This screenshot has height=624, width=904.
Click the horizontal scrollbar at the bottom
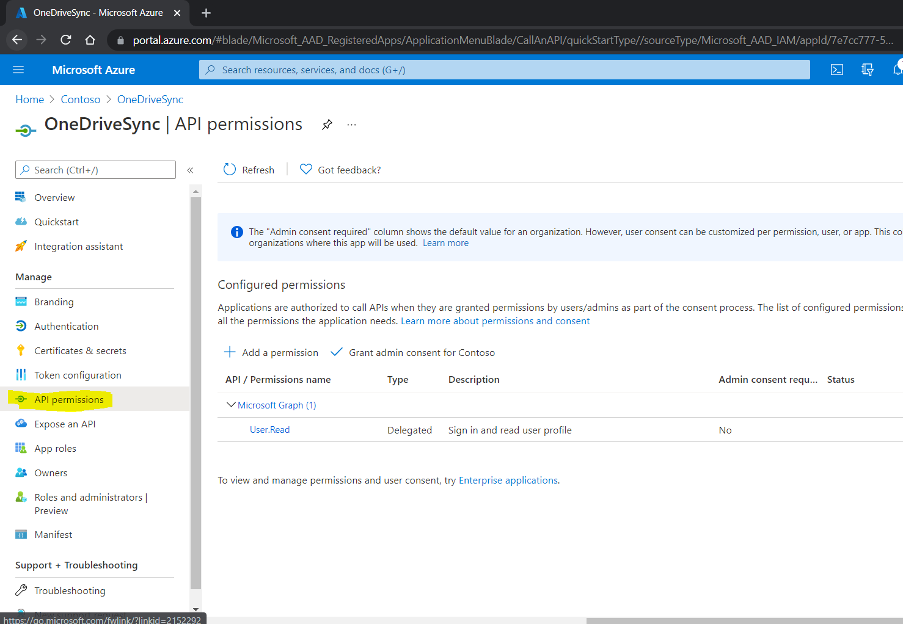(744, 621)
